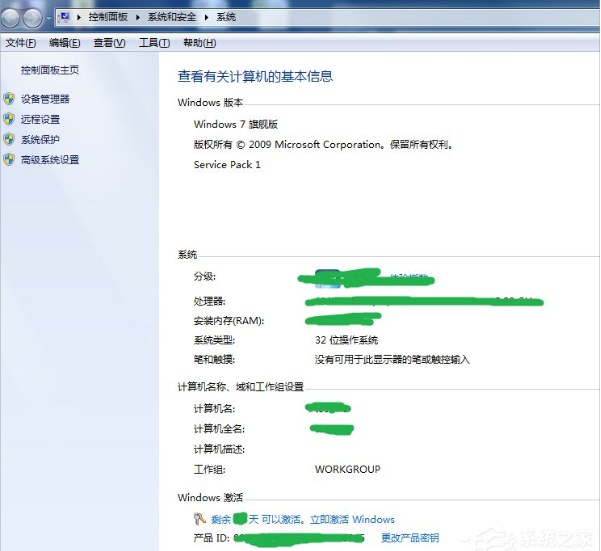Click the 更改产品密钥 link
The image size is (601, 551).
click(410, 538)
